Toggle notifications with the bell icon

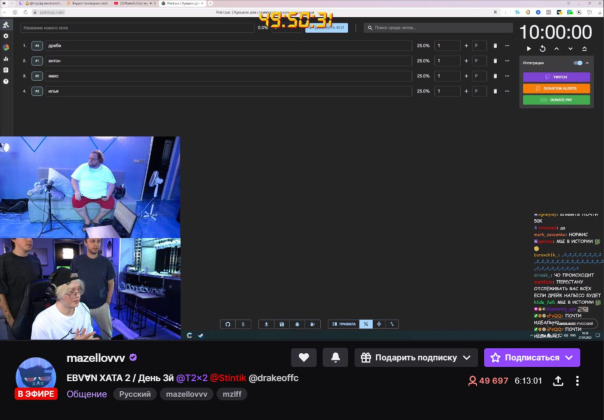335,358
